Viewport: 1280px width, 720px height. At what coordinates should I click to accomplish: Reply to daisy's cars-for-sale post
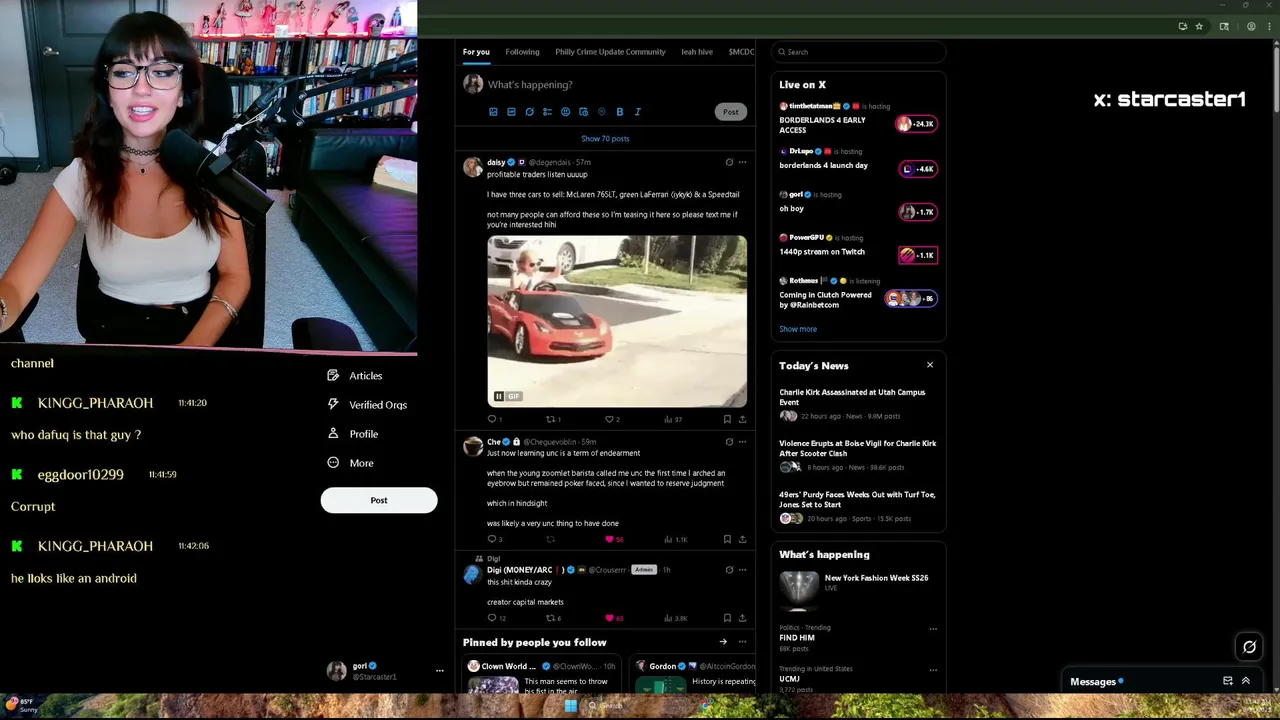(492, 419)
